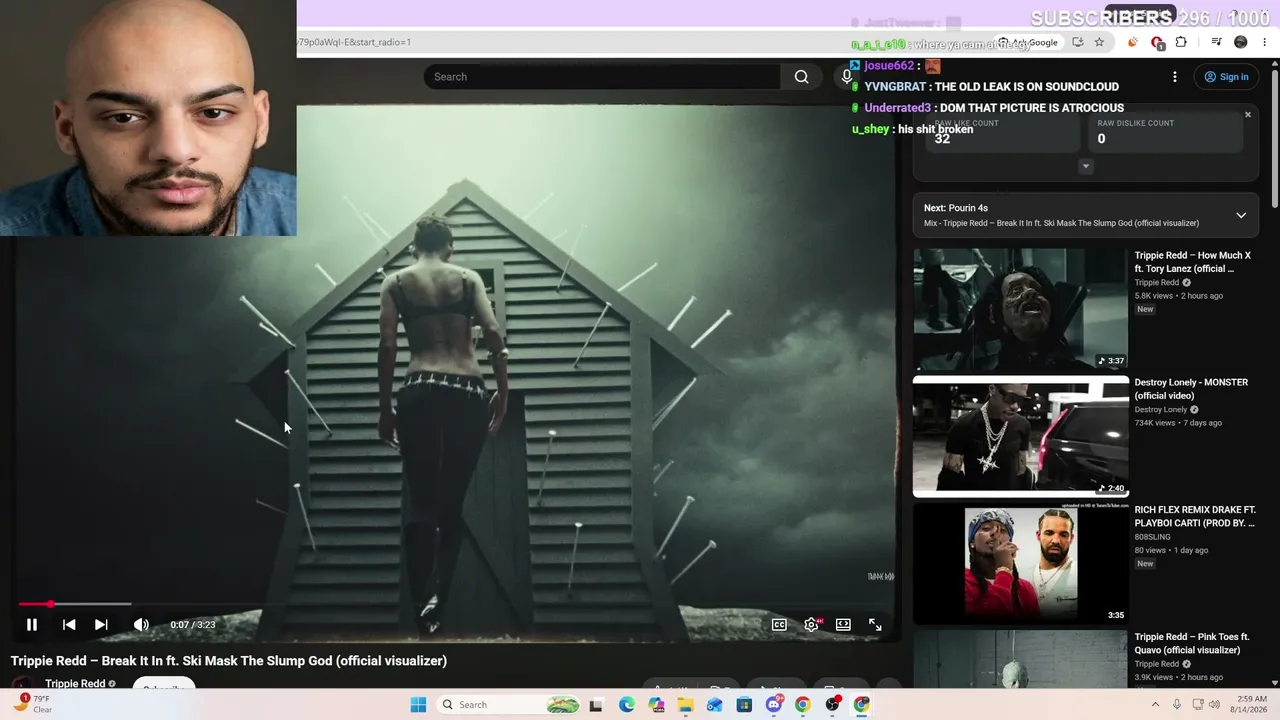The image size is (1280, 720).
Task: Visit Destroy Lonely channel from recommendation
Action: pyautogui.click(x=1161, y=410)
